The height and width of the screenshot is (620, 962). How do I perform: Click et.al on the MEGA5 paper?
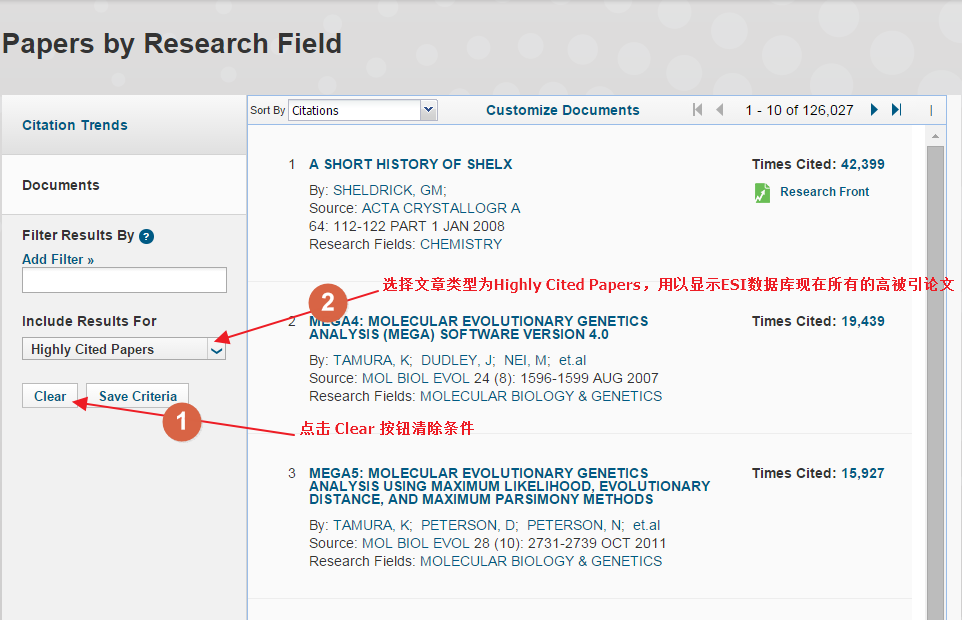pyautogui.click(x=647, y=525)
